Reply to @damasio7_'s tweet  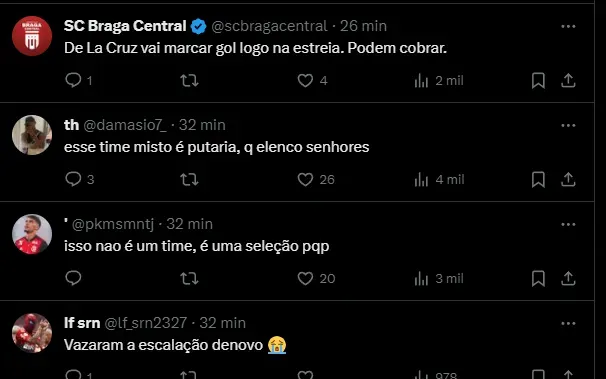coord(73,179)
